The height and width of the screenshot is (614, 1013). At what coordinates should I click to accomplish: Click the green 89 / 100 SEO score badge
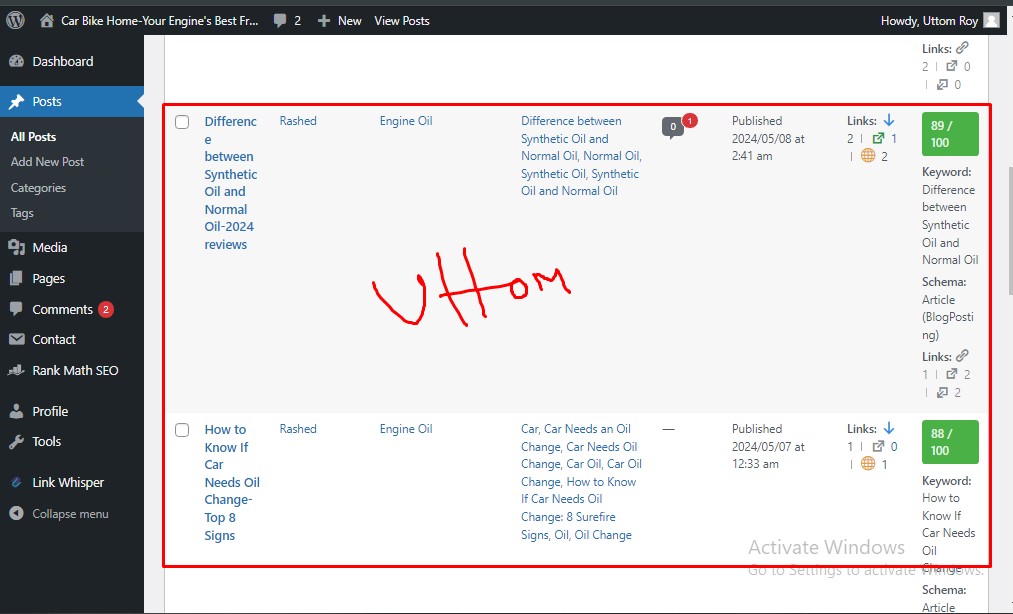point(950,134)
